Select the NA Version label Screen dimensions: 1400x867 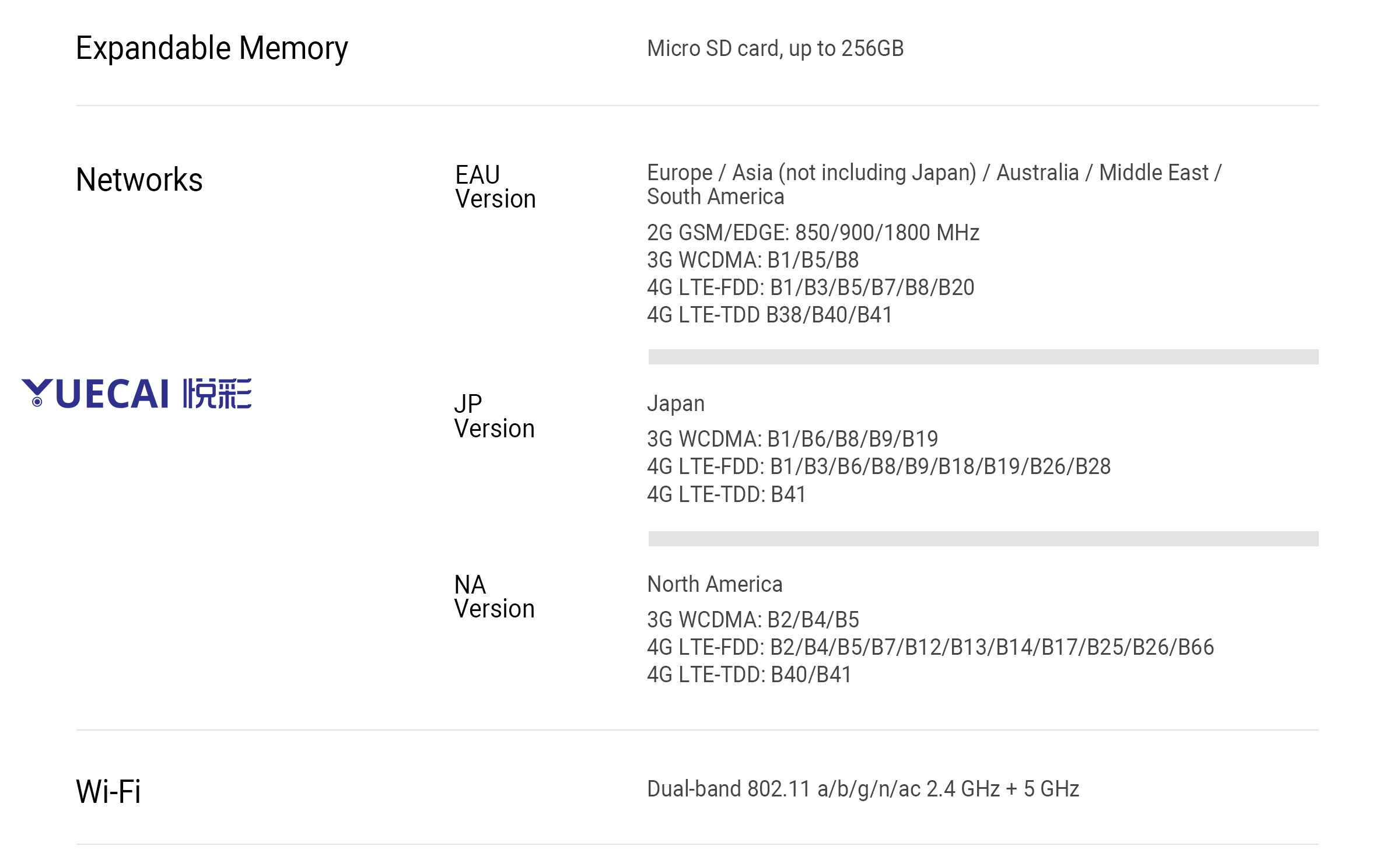(494, 596)
